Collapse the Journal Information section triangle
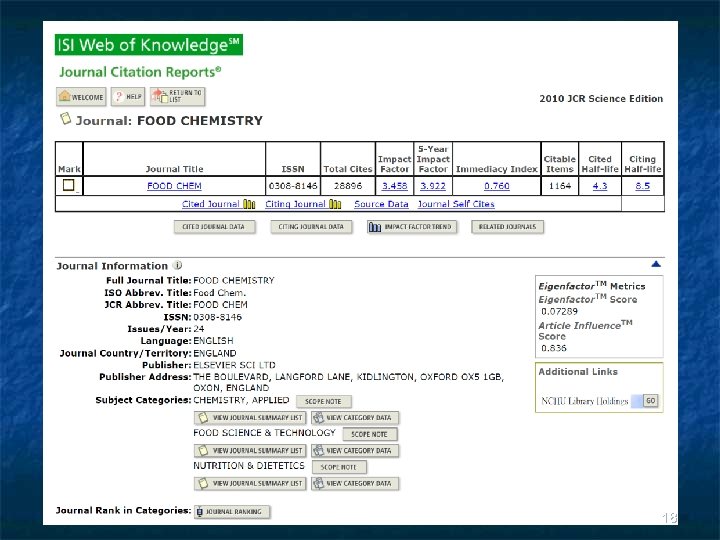The width and height of the screenshot is (720, 540). (656, 264)
